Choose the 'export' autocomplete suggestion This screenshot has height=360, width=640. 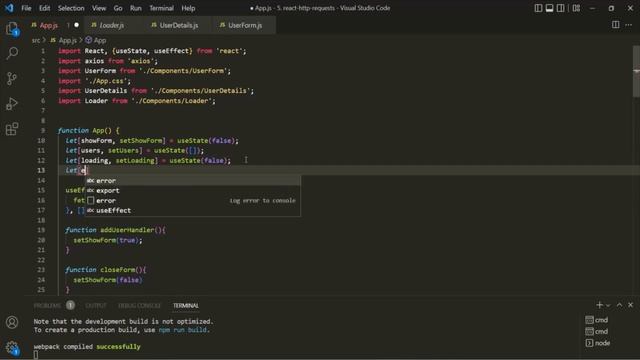193,191
